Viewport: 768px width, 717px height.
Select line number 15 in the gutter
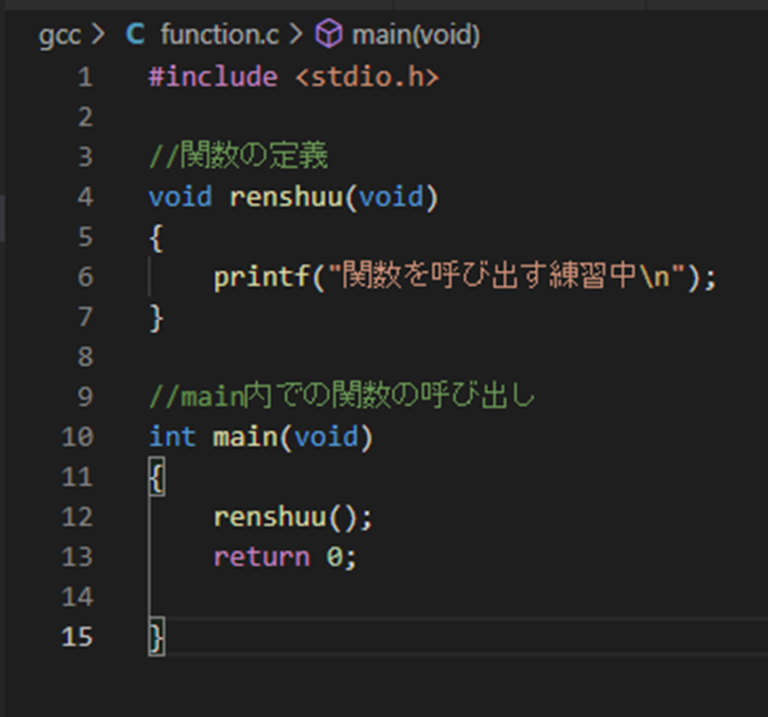76,637
